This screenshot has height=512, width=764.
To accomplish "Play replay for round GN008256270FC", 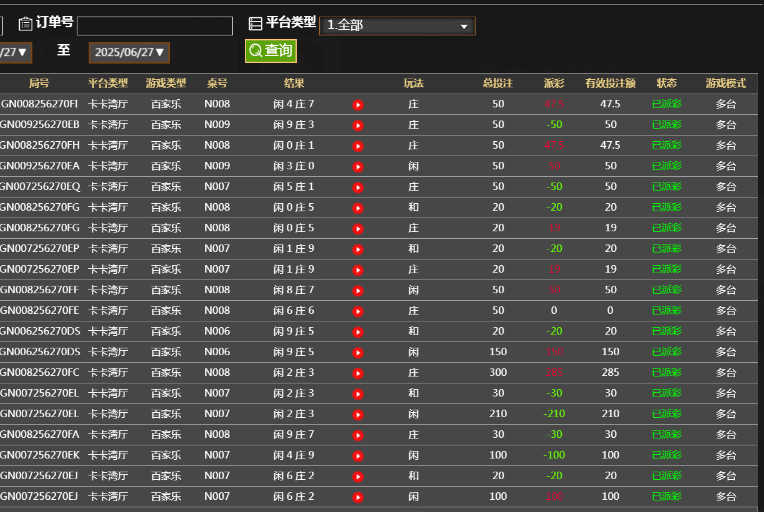I will (358, 373).
